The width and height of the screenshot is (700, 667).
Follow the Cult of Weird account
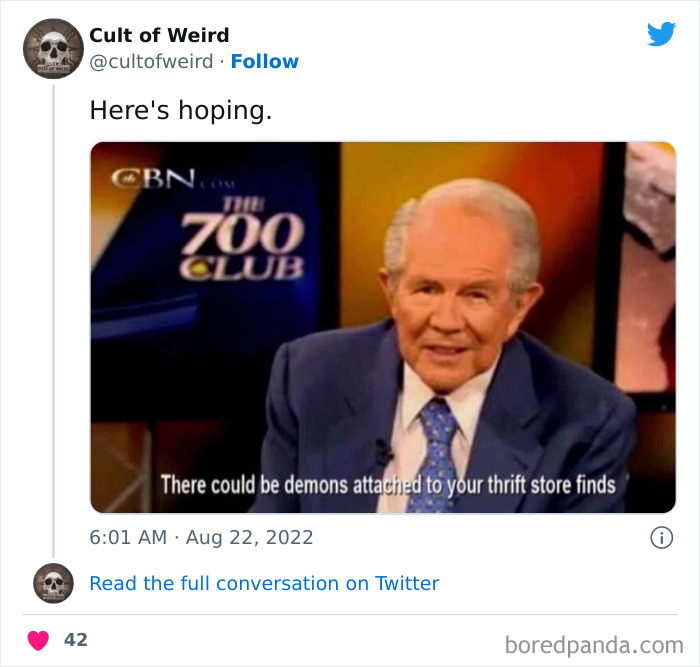point(265,61)
